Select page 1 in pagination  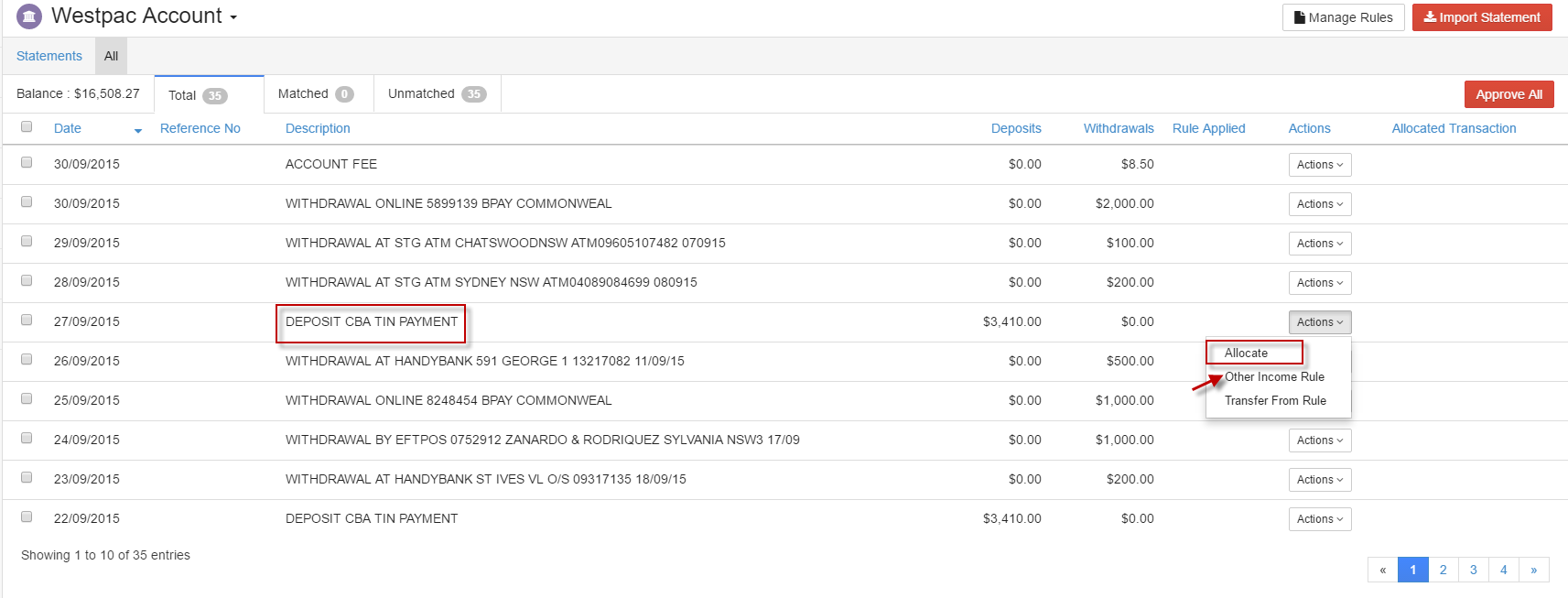1413,570
